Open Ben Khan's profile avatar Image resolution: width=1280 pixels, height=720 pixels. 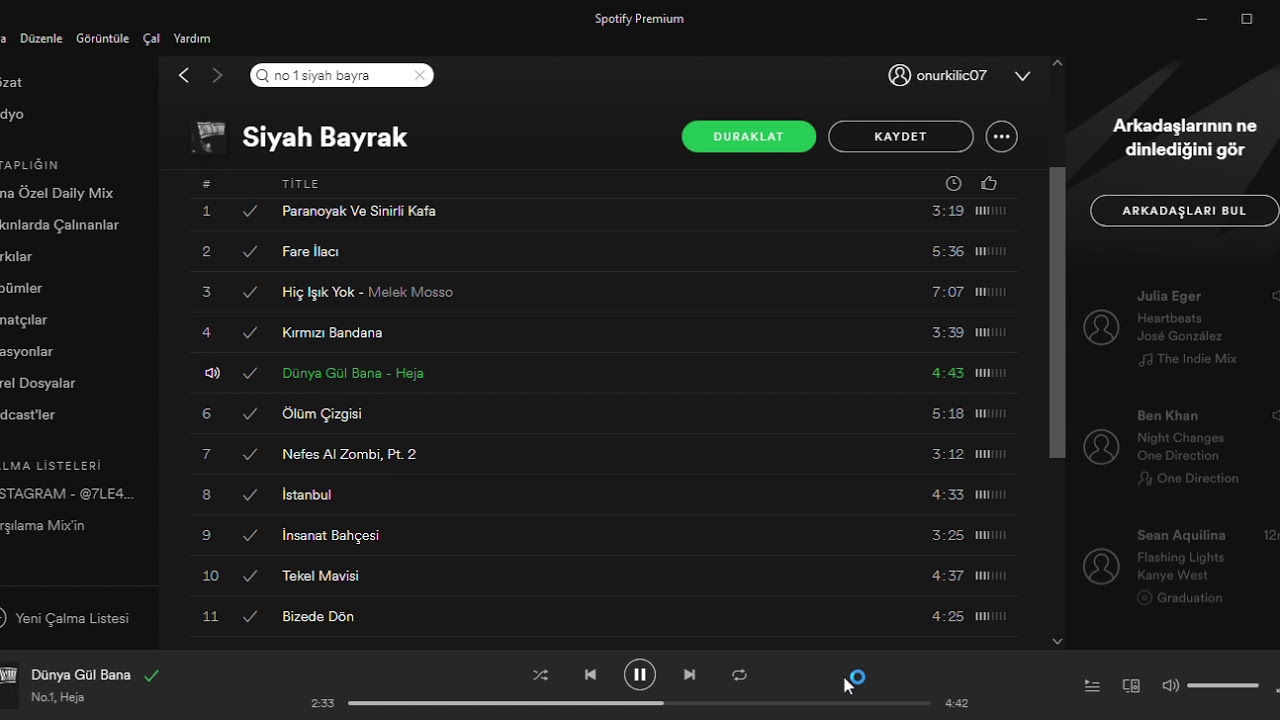(x=1101, y=447)
